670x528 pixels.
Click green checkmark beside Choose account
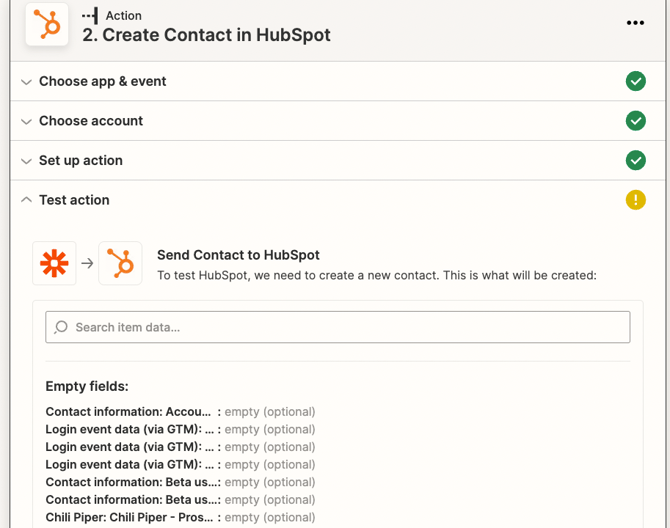(635, 121)
